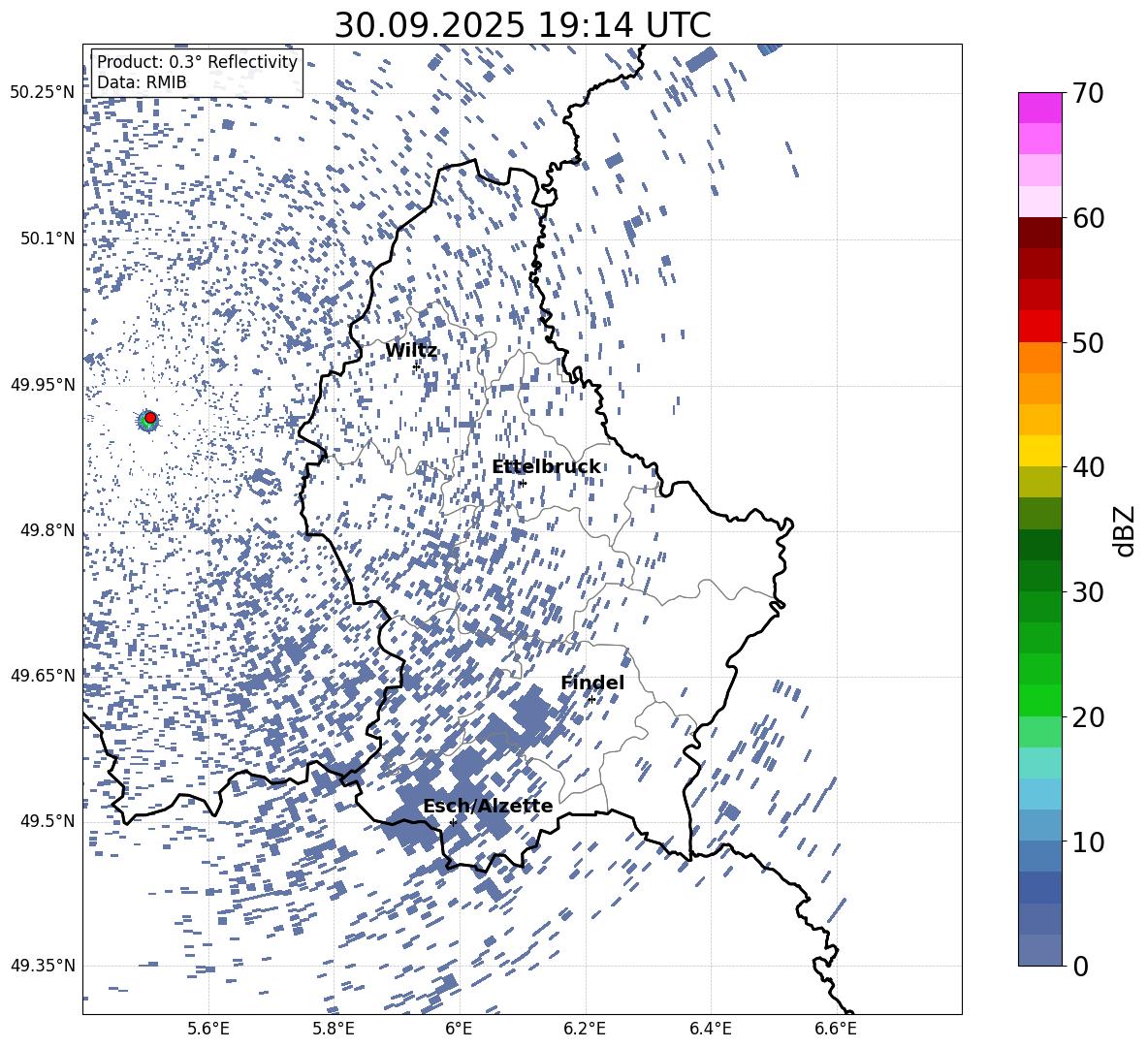1148x1048 pixels.
Task: Click the Esch/Alzette location cross marker
Action: coord(453,822)
